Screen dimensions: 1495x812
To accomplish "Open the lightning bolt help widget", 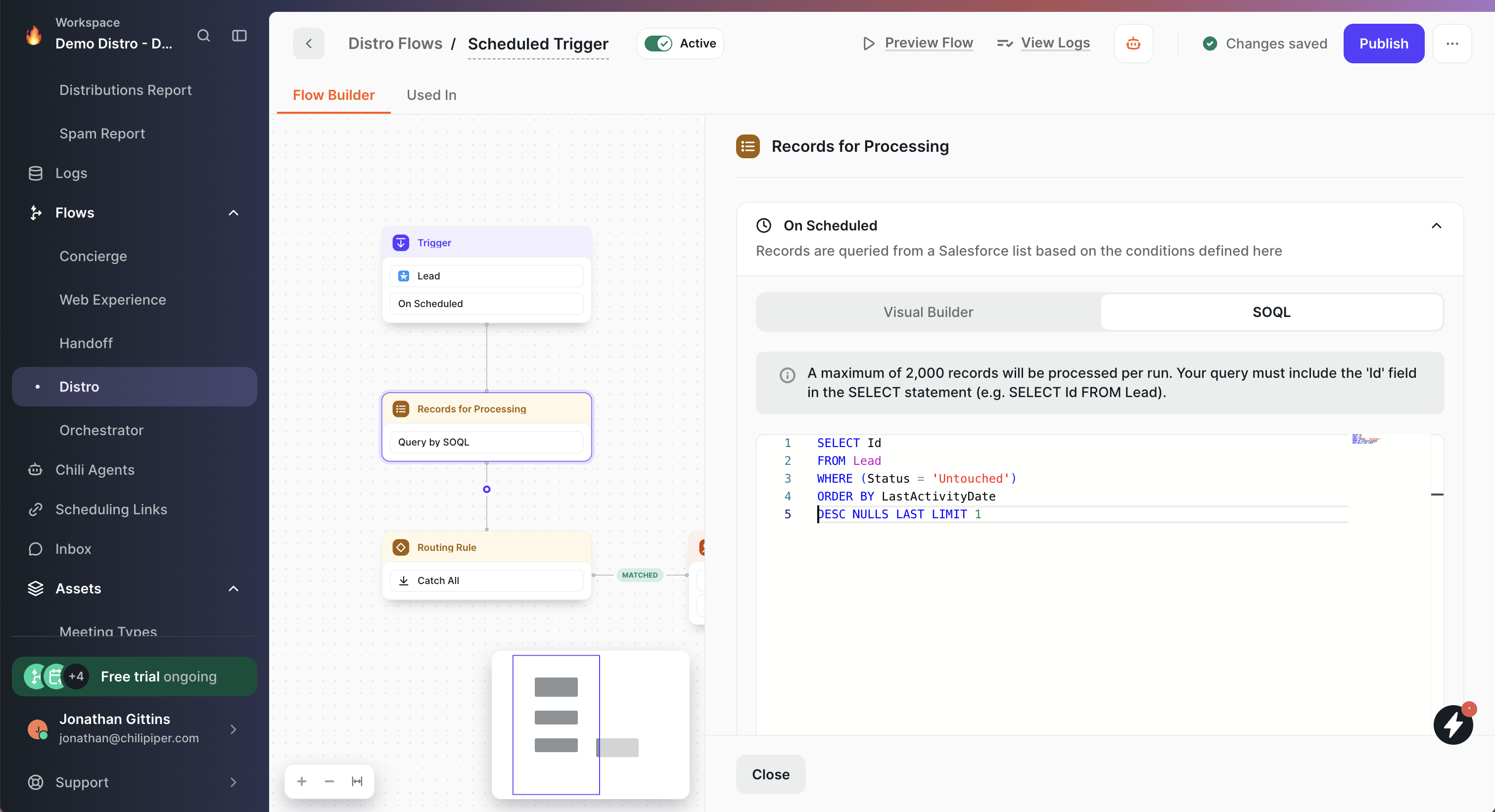I will point(1453,724).
